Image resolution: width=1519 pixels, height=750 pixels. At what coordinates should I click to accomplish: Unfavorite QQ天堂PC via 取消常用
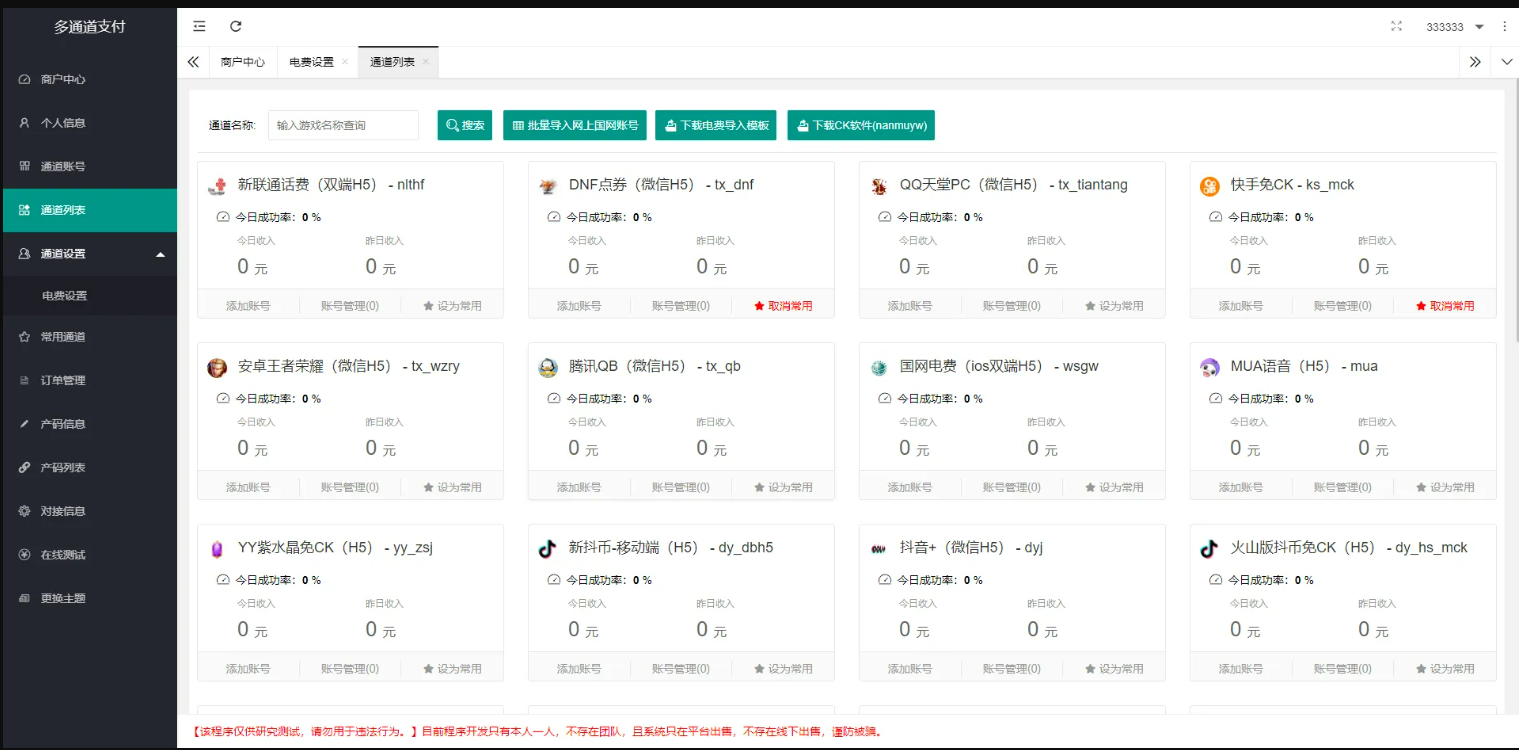[1115, 305]
